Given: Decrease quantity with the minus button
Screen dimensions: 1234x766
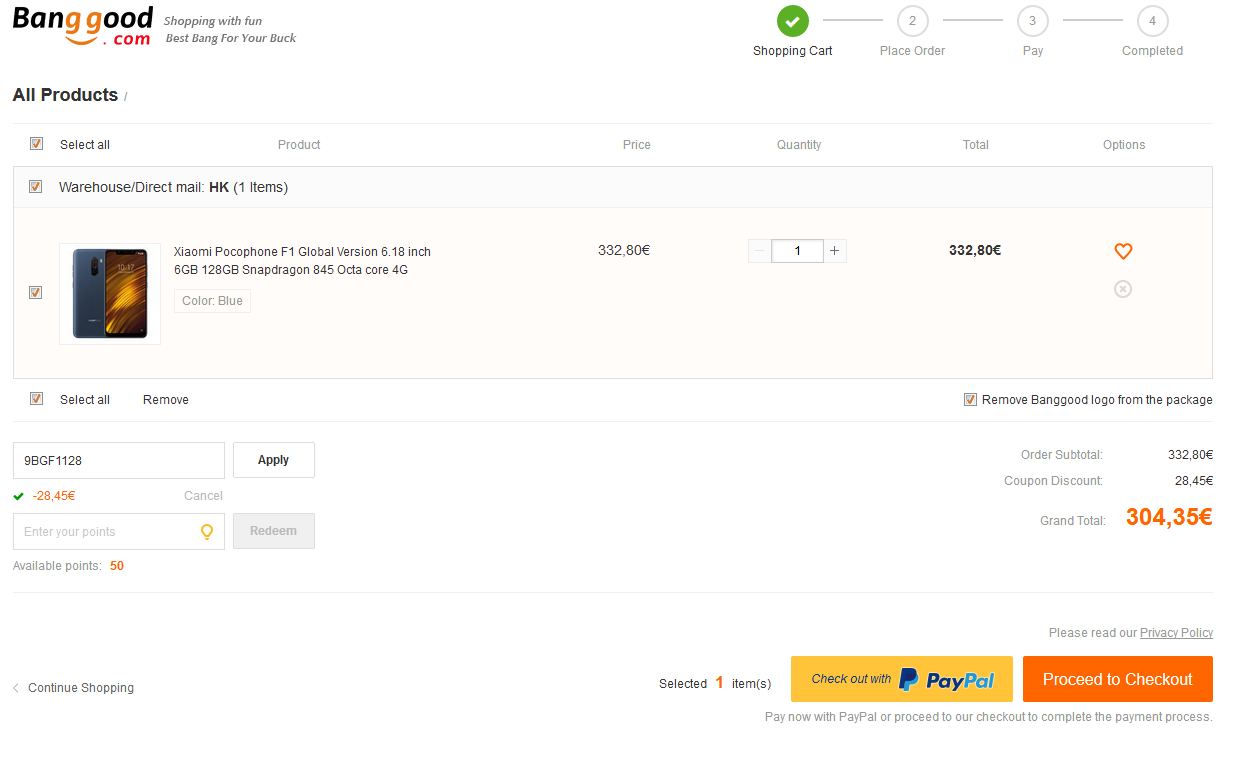Looking at the screenshot, I should (759, 251).
